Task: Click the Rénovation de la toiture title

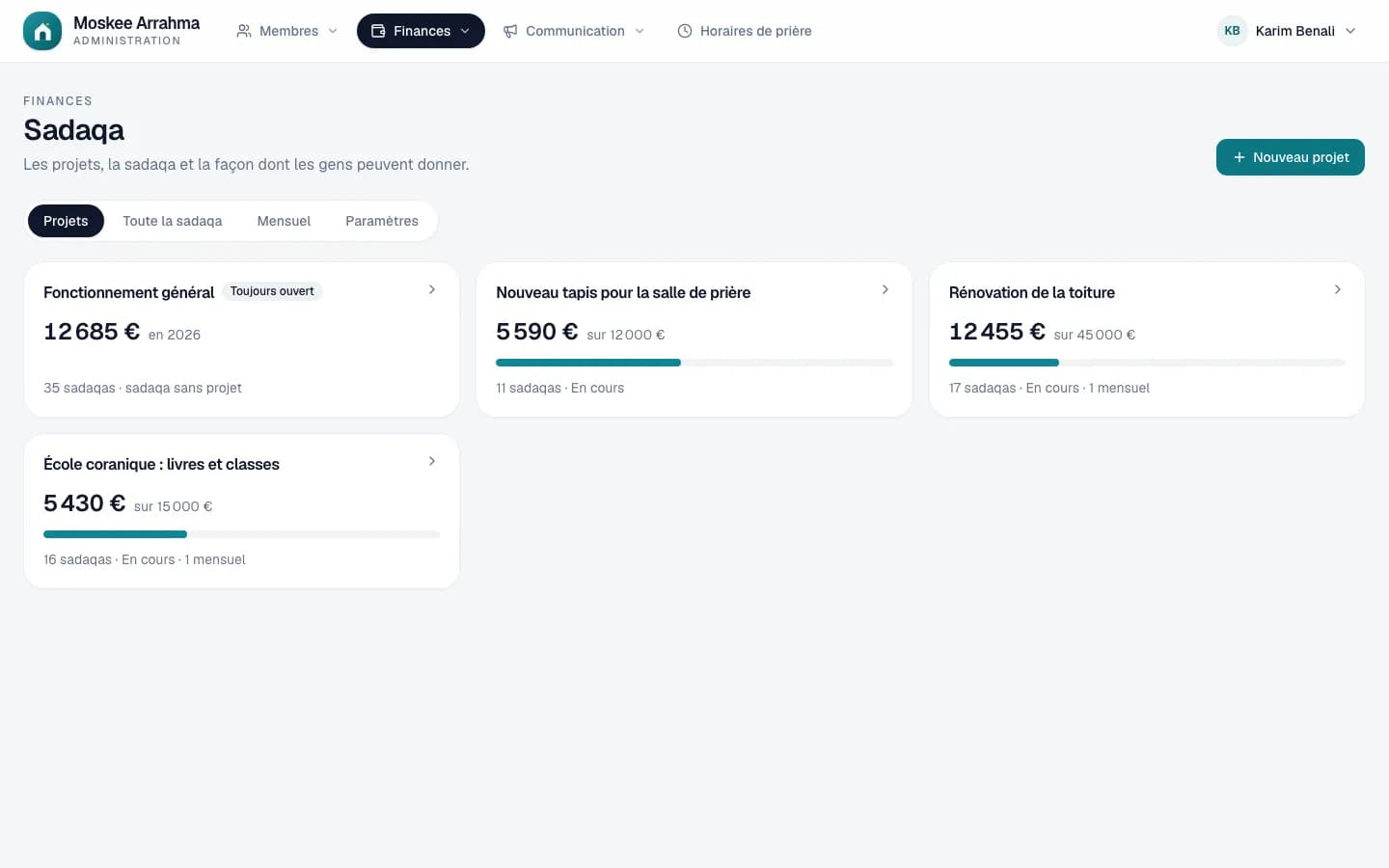Action: pos(1032,292)
